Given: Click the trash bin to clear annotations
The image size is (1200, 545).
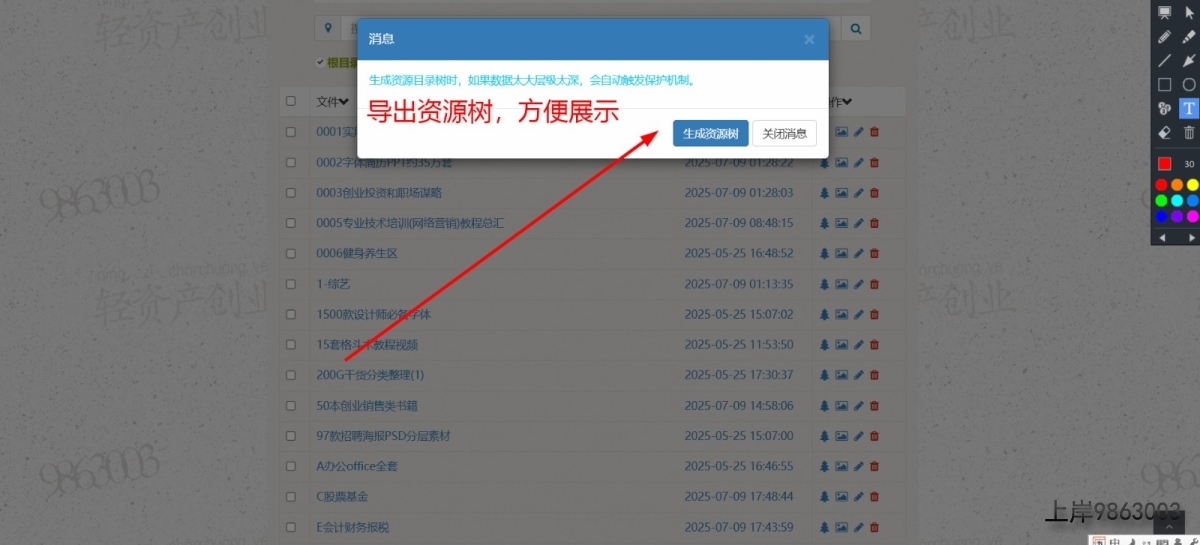Looking at the screenshot, I should [x=1189, y=133].
